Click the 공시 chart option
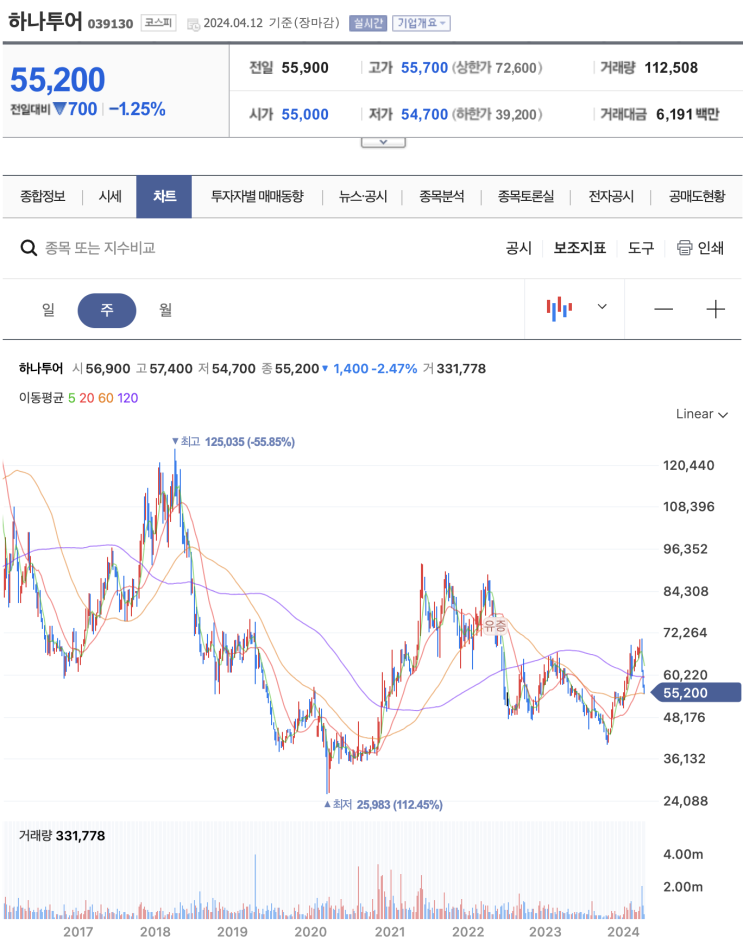Viewport: 743px width, 943px height. point(519,248)
